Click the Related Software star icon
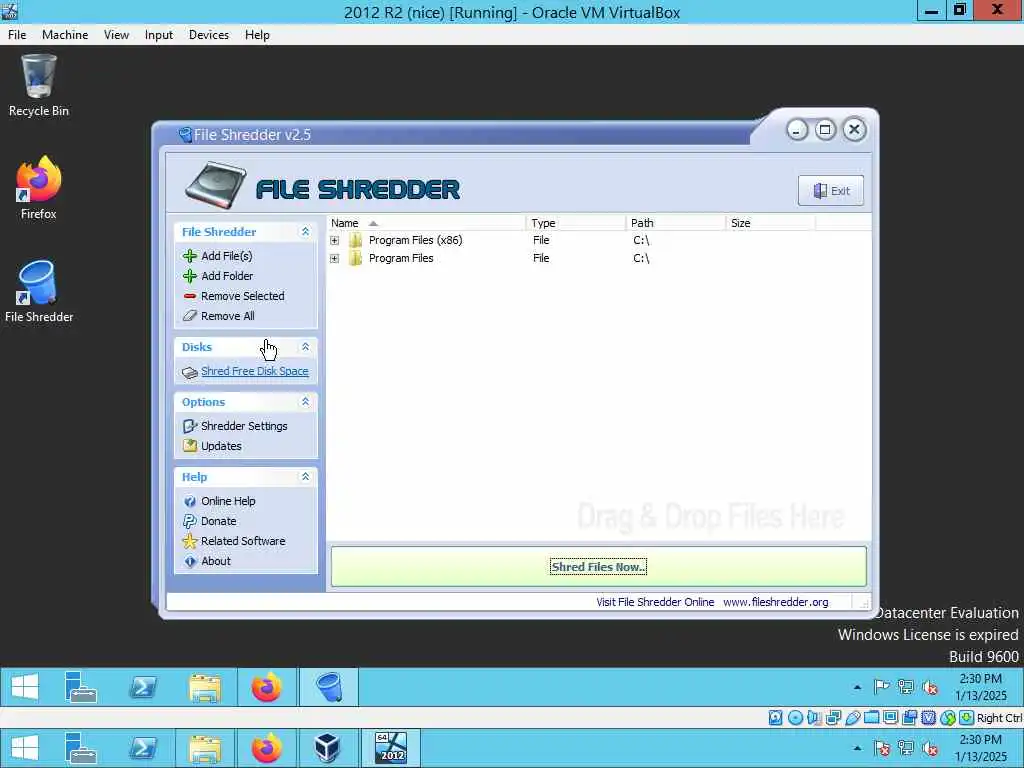 coord(189,541)
